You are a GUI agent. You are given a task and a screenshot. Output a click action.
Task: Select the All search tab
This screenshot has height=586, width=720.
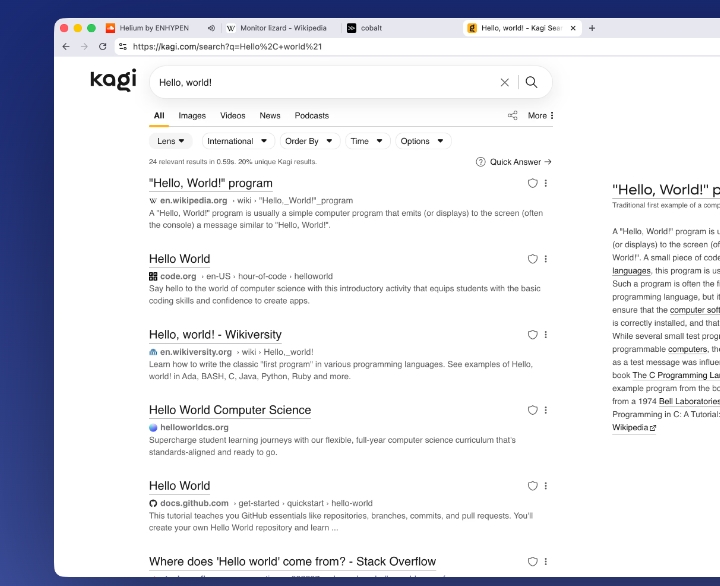159,116
